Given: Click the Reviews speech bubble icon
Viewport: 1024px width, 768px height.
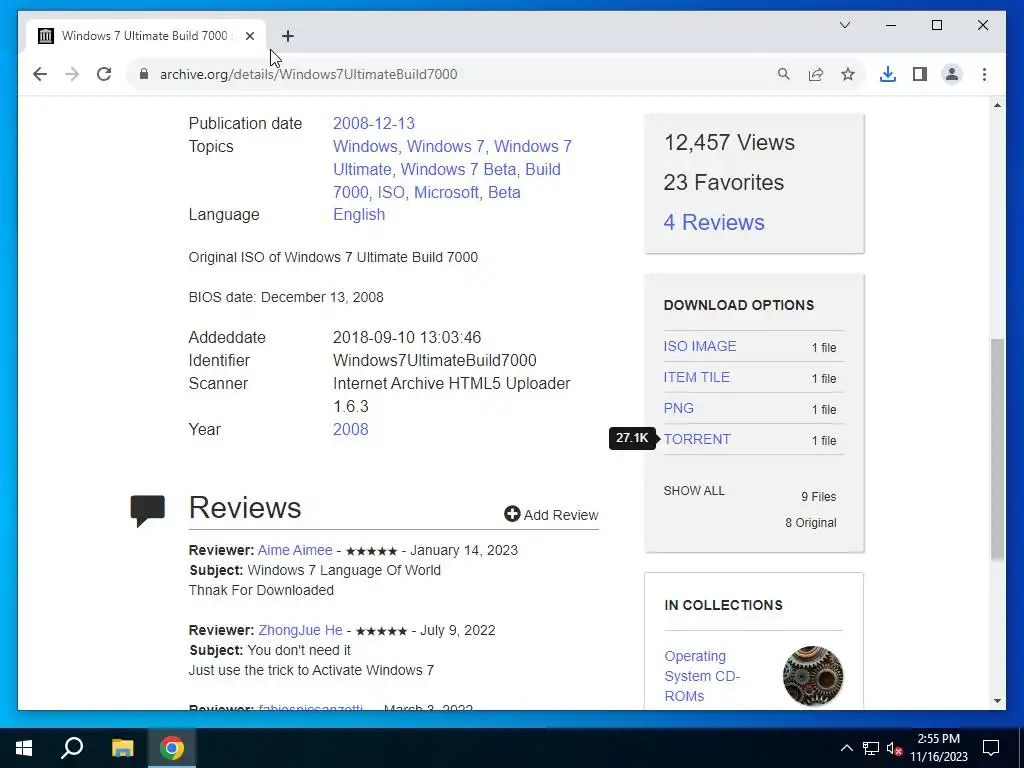Looking at the screenshot, I should [148, 511].
